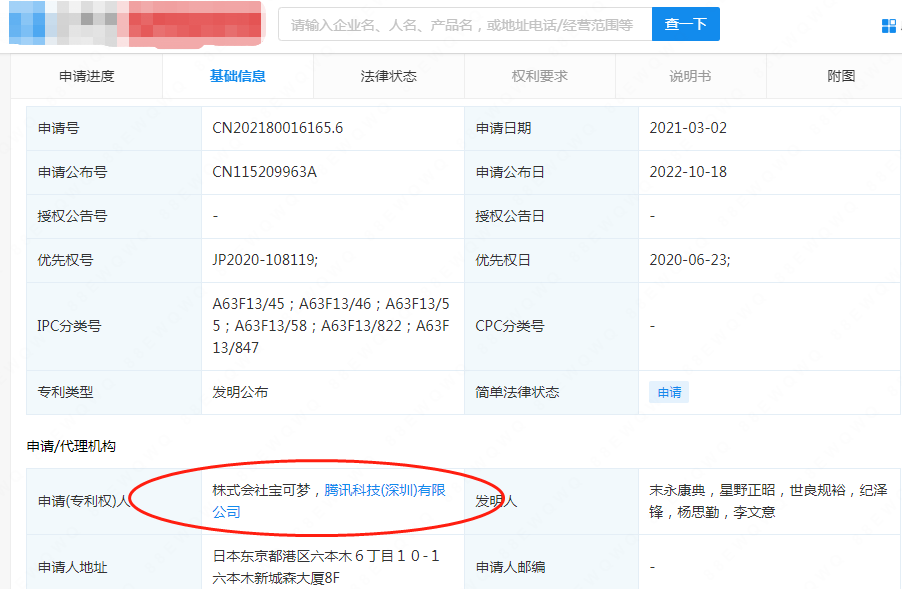Viewport: 902px width, 589px height.
Task: Click publication number CN115209963A
Action: click(x=264, y=172)
